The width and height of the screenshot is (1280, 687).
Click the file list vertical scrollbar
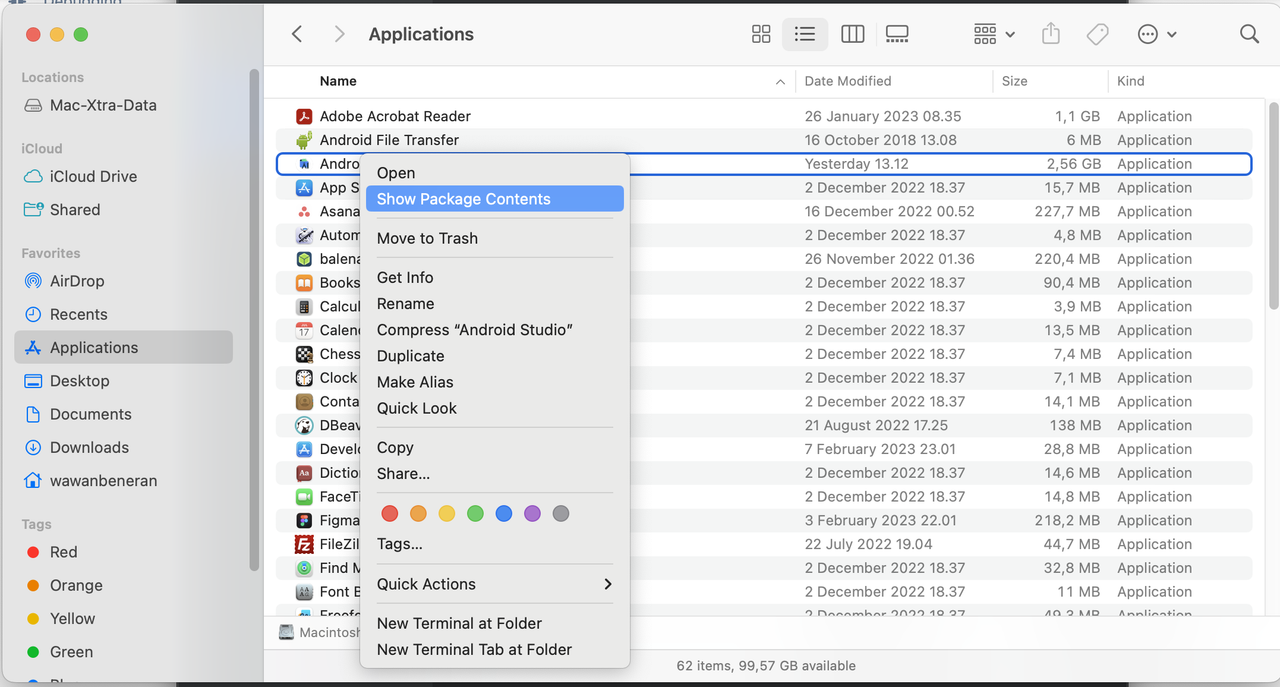coord(1273,205)
